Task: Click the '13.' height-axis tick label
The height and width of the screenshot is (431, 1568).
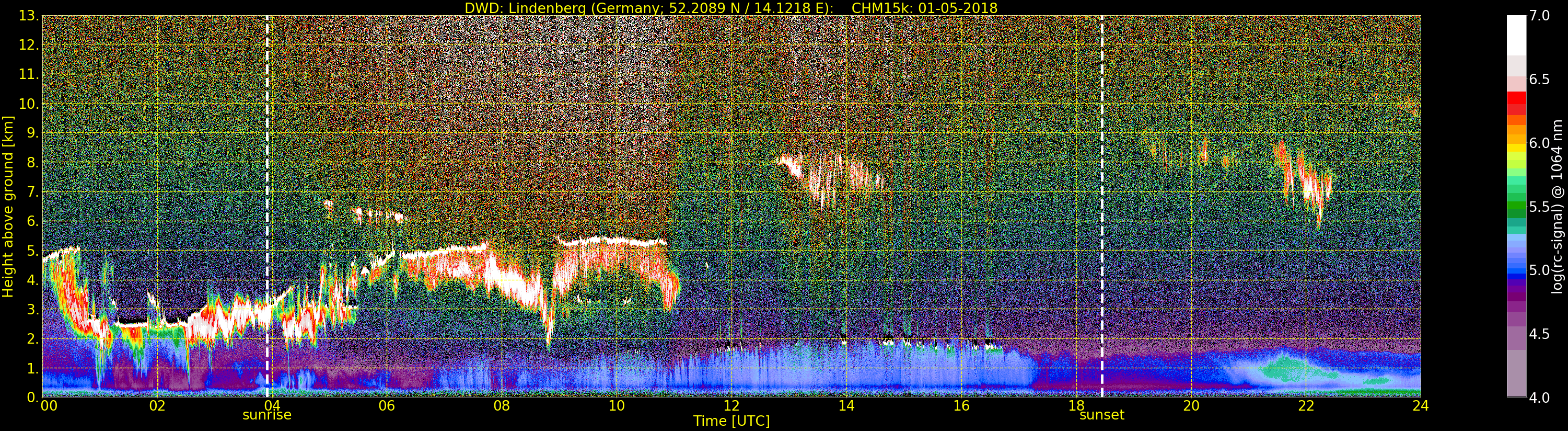Action: (x=29, y=16)
